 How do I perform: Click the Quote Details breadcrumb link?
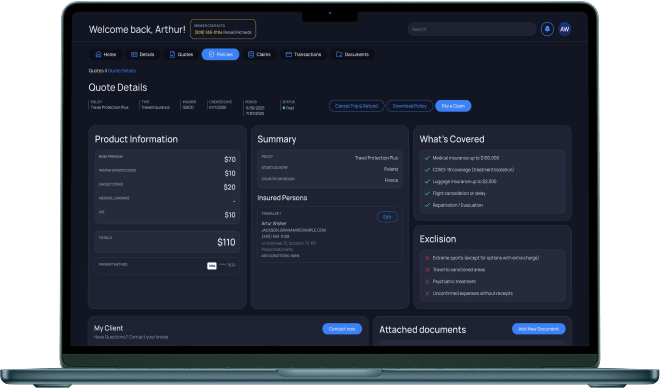122,71
